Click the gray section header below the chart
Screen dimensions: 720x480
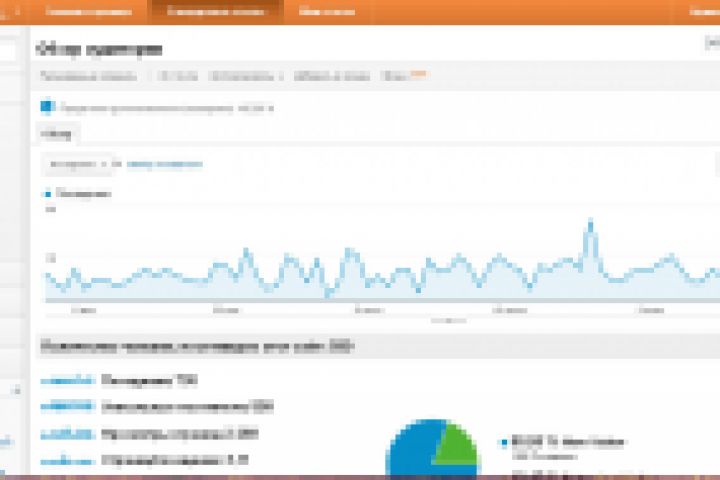[377, 346]
